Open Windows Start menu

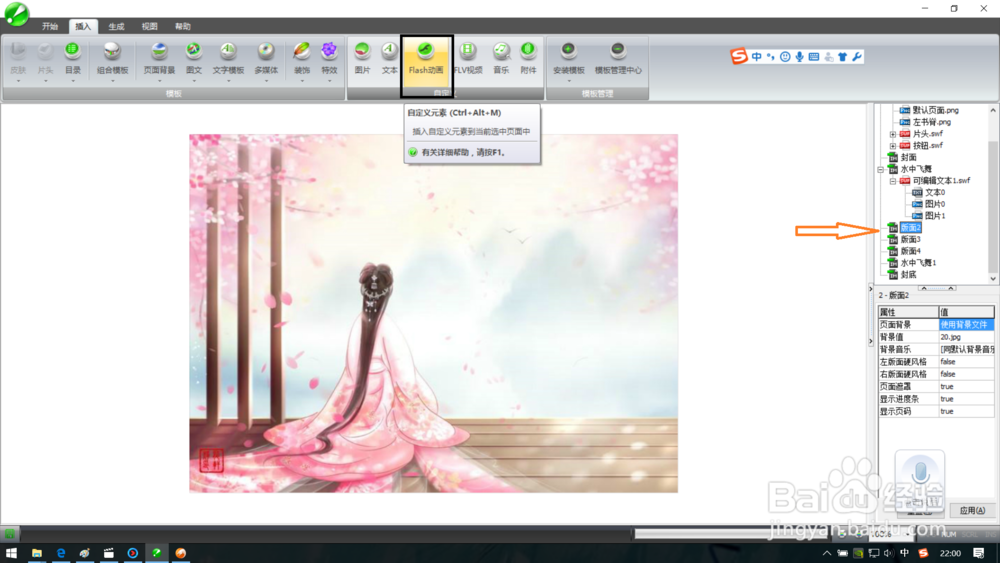coord(11,553)
